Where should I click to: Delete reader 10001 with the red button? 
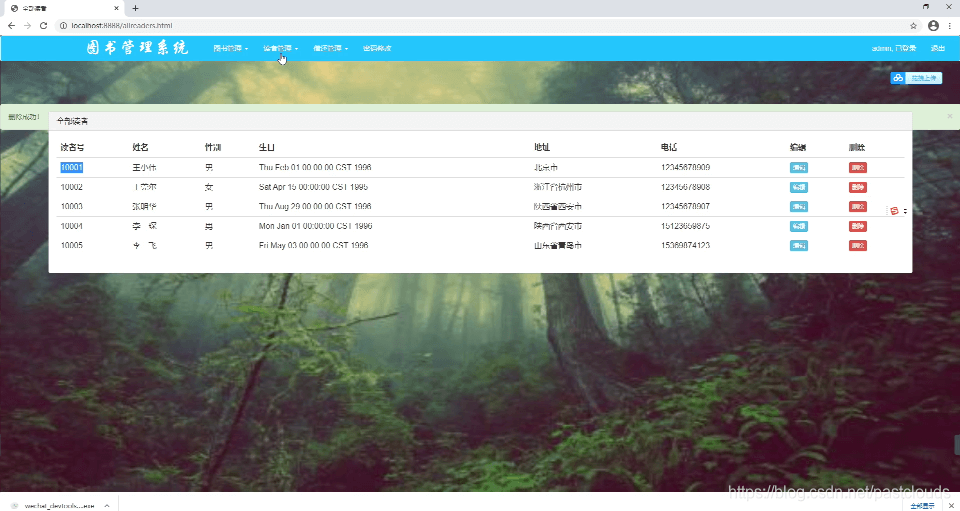pos(858,168)
